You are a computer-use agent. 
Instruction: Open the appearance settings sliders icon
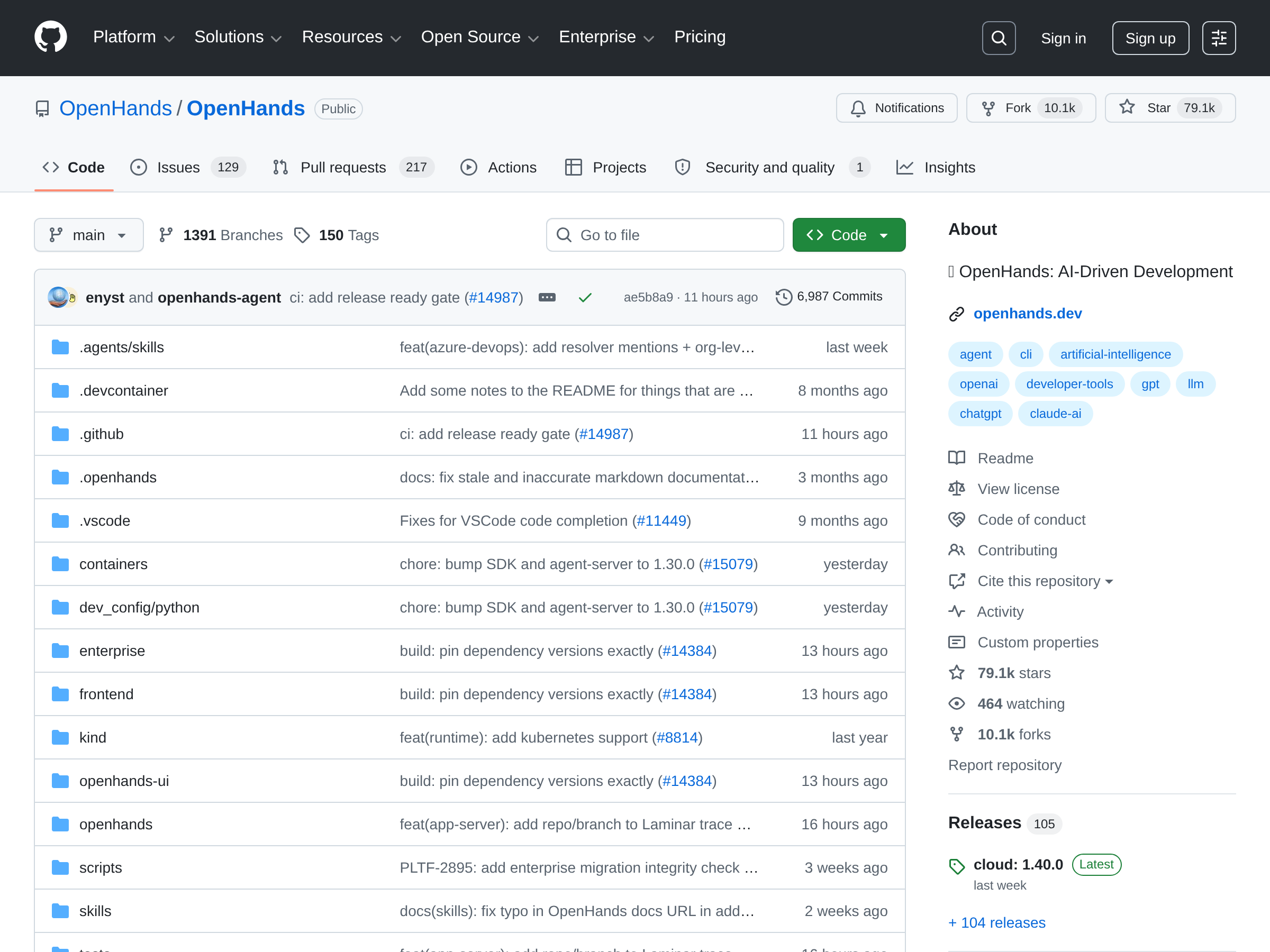pyautogui.click(x=1219, y=38)
